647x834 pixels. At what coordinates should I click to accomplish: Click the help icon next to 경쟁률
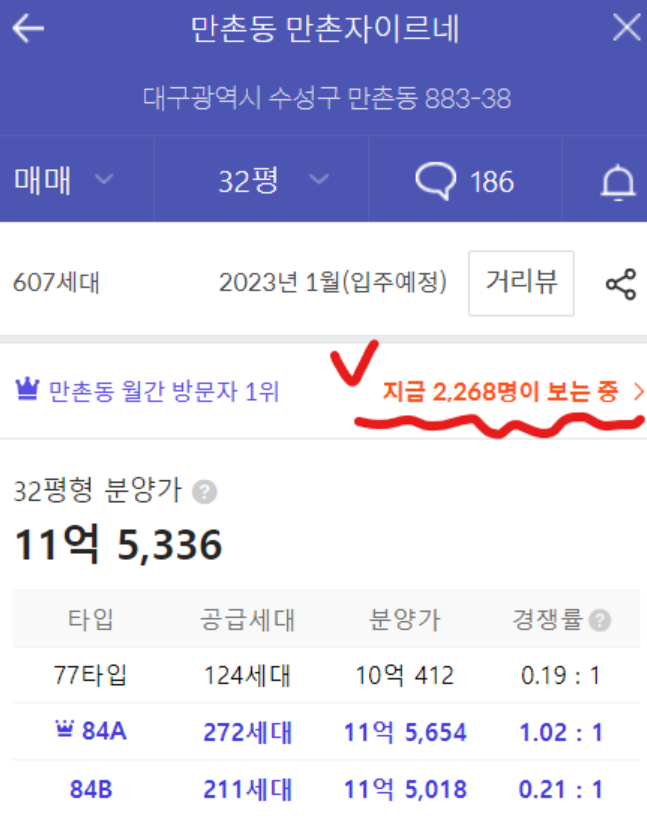[600, 620]
